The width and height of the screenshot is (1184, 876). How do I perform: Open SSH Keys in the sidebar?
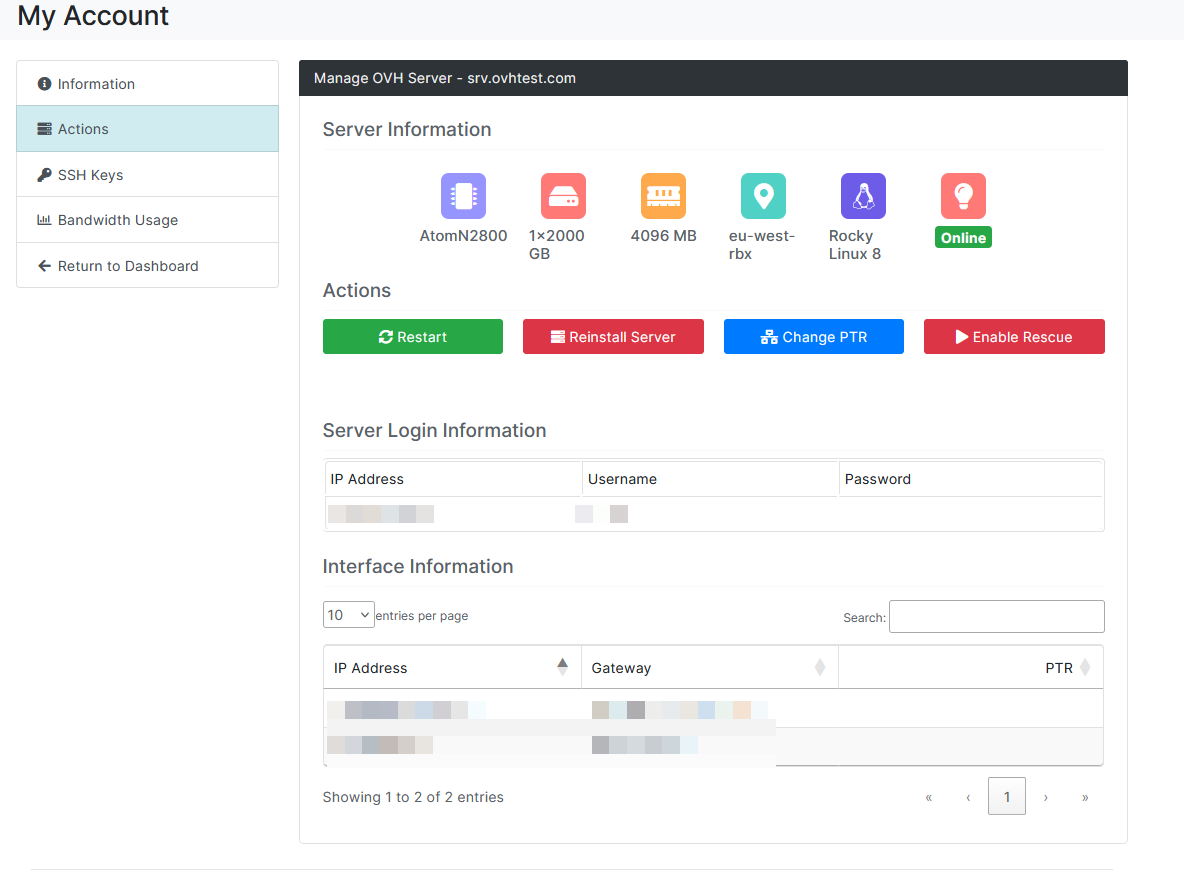[x=147, y=174]
